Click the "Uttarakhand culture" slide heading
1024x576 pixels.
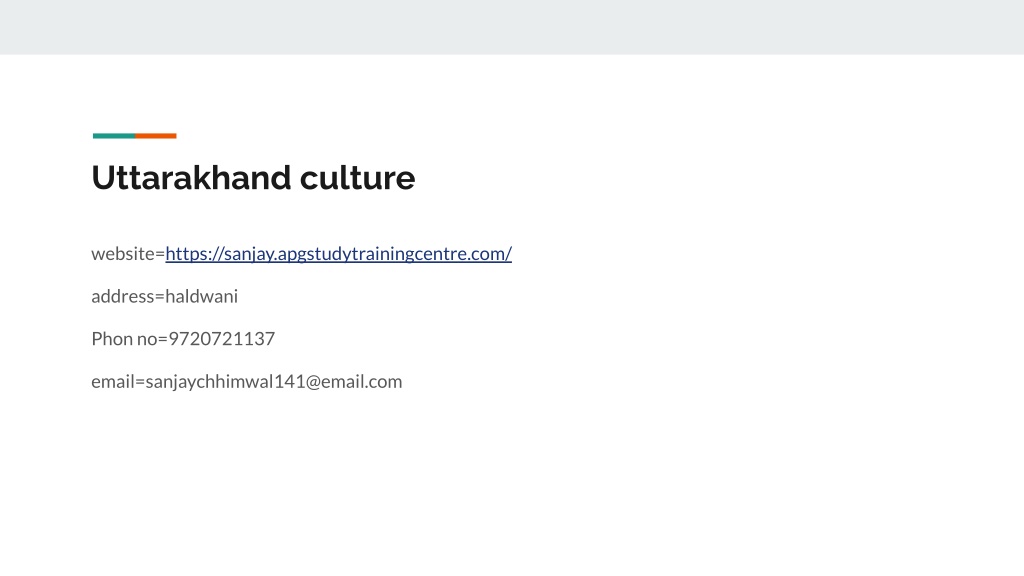253,178
